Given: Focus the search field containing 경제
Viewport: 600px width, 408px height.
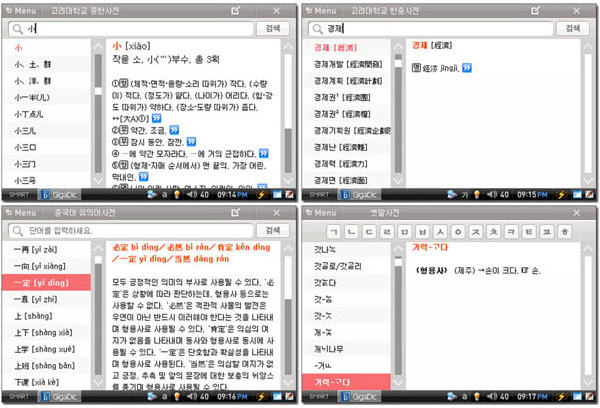Looking at the screenshot, I should (x=430, y=29).
